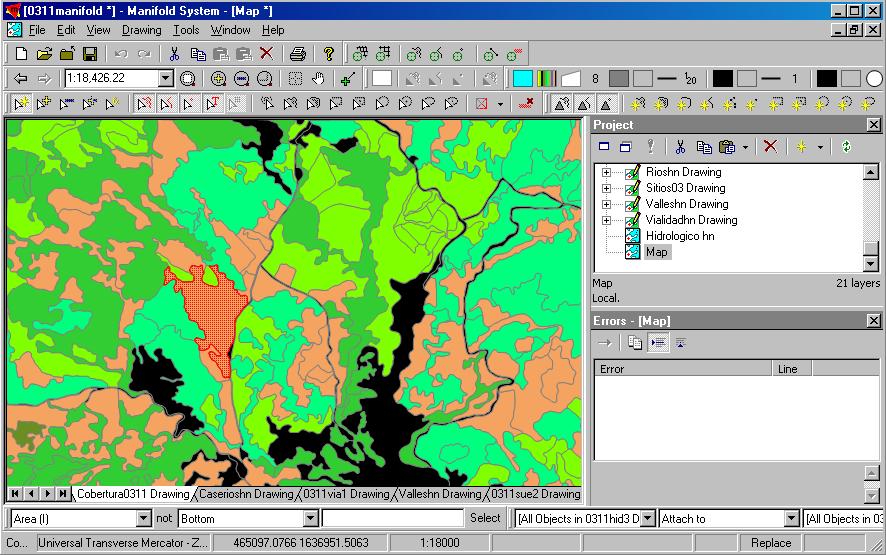Click the cyan foreground color swatch
This screenshot has width=886, height=555.
(522, 79)
